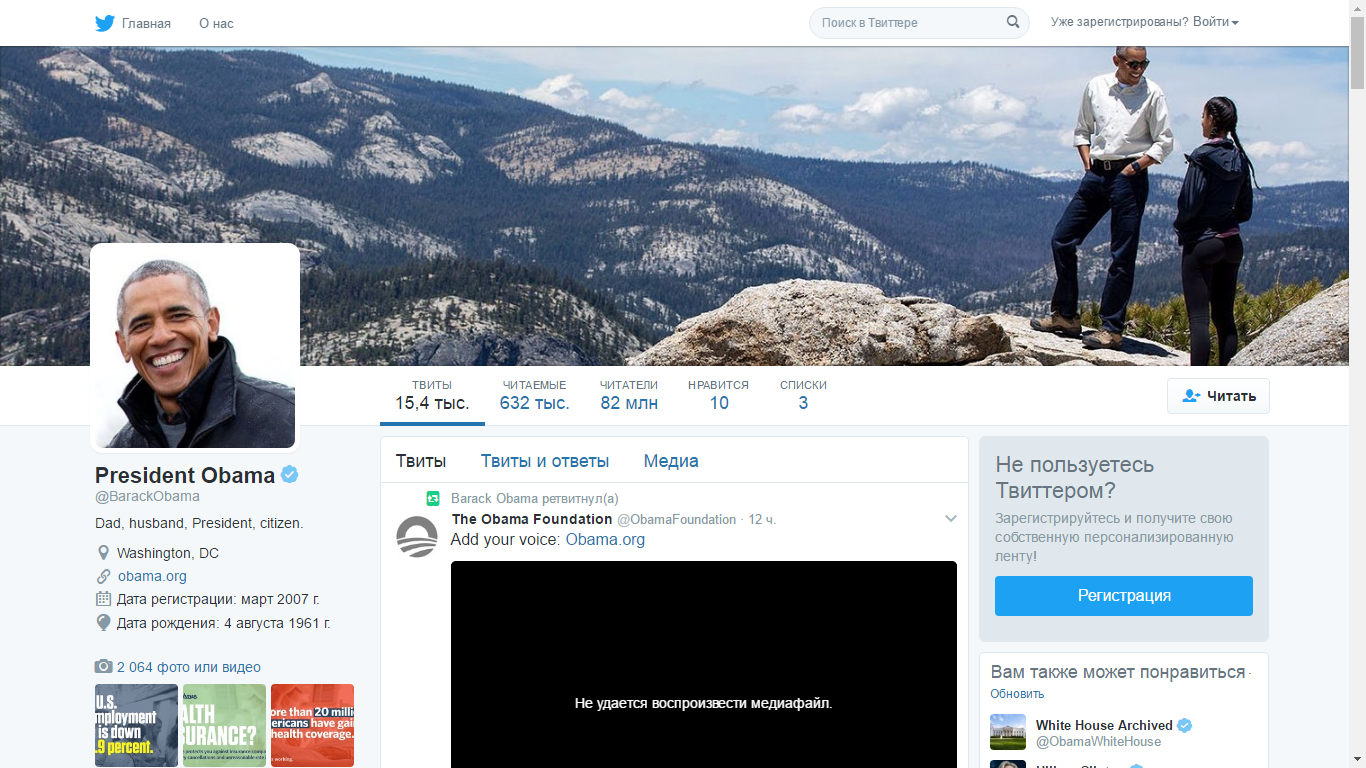Click the magnifier search icon
Viewport: 1366px width, 768px height.
pyautogui.click(x=1013, y=22)
